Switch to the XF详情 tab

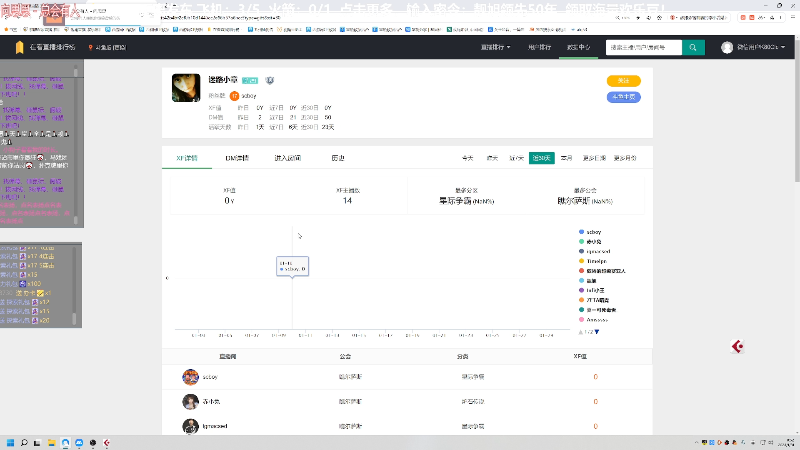(x=187, y=158)
